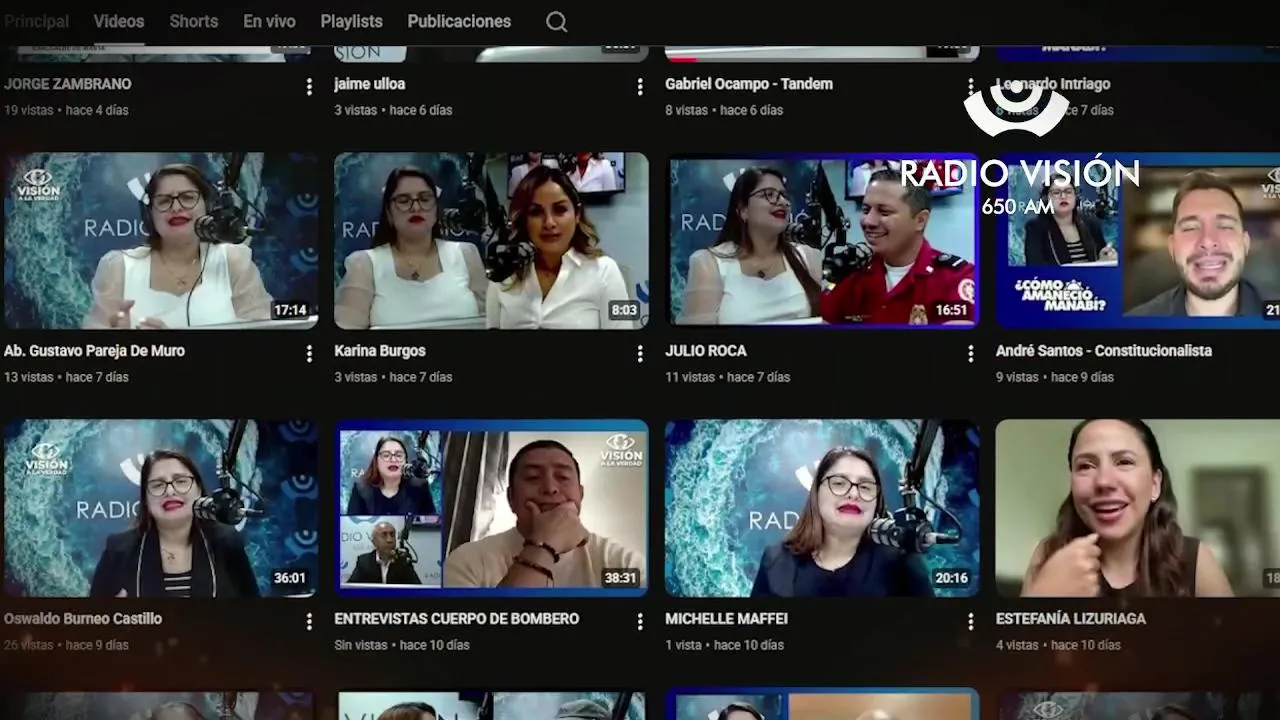The height and width of the screenshot is (720, 1280).
Task: Click the Leonardo Intriago video title
Action: pos(1053,84)
